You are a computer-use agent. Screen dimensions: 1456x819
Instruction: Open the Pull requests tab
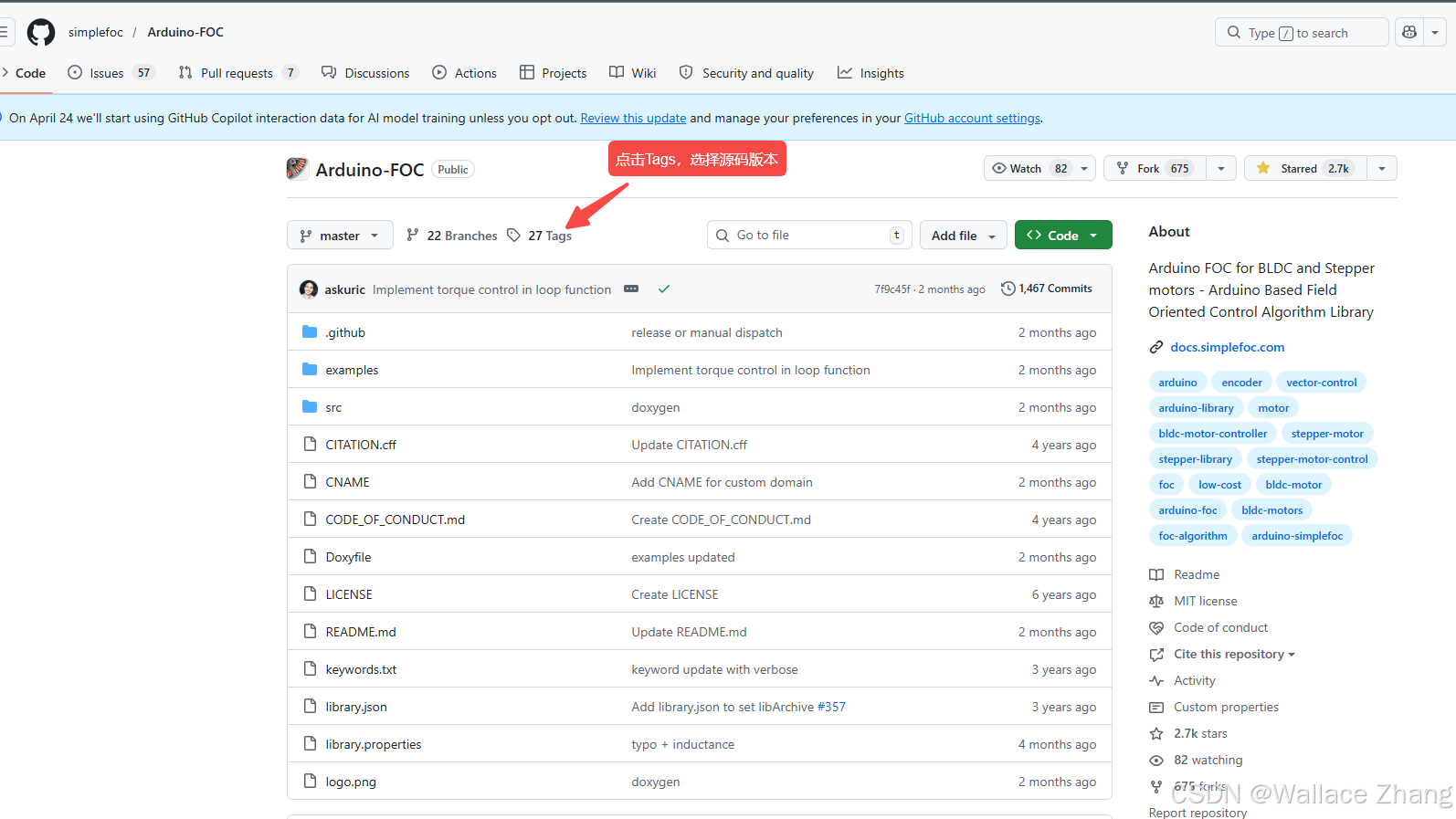(238, 73)
